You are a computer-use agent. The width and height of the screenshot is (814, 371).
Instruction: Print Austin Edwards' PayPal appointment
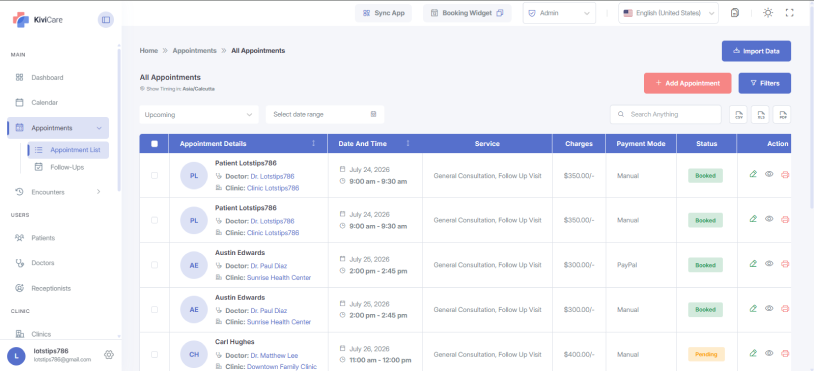[x=785, y=264]
